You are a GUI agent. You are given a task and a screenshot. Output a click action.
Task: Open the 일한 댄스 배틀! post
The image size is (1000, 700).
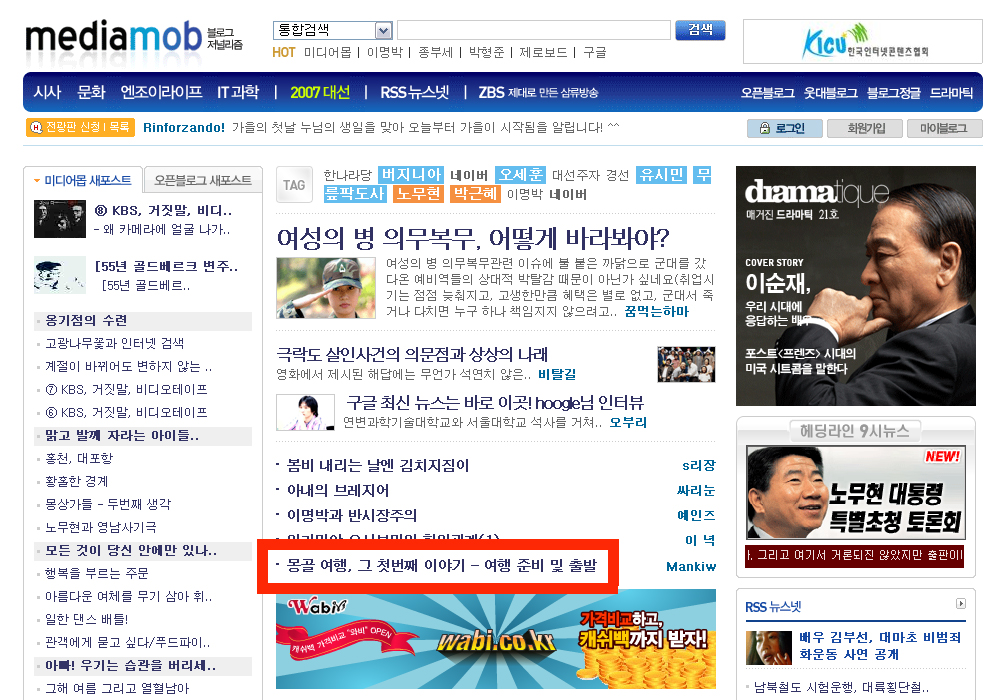[86, 619]
